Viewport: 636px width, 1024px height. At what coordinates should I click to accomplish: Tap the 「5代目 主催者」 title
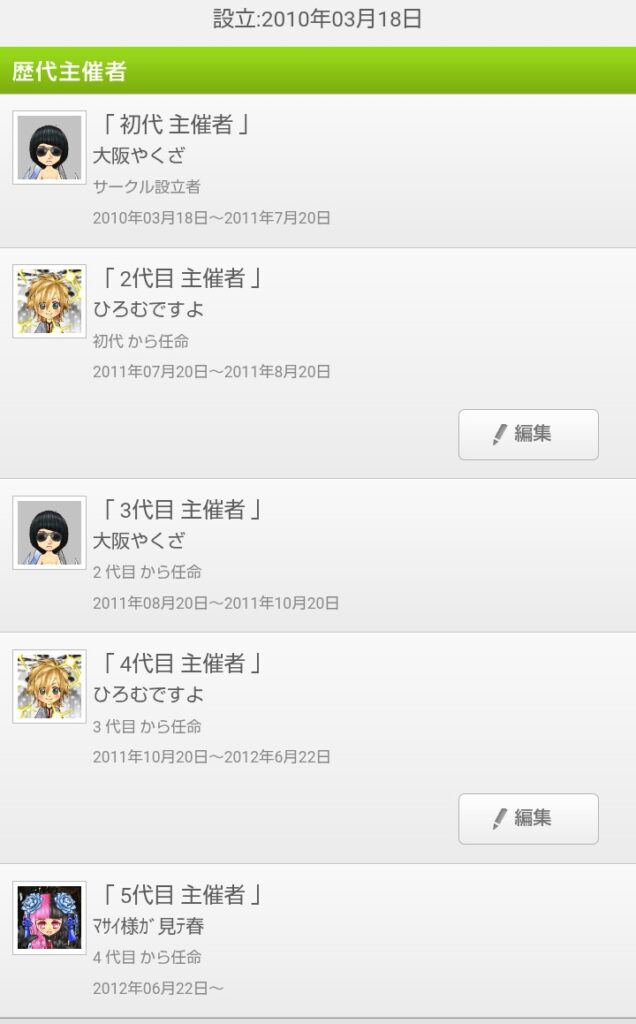coord(181,895)
